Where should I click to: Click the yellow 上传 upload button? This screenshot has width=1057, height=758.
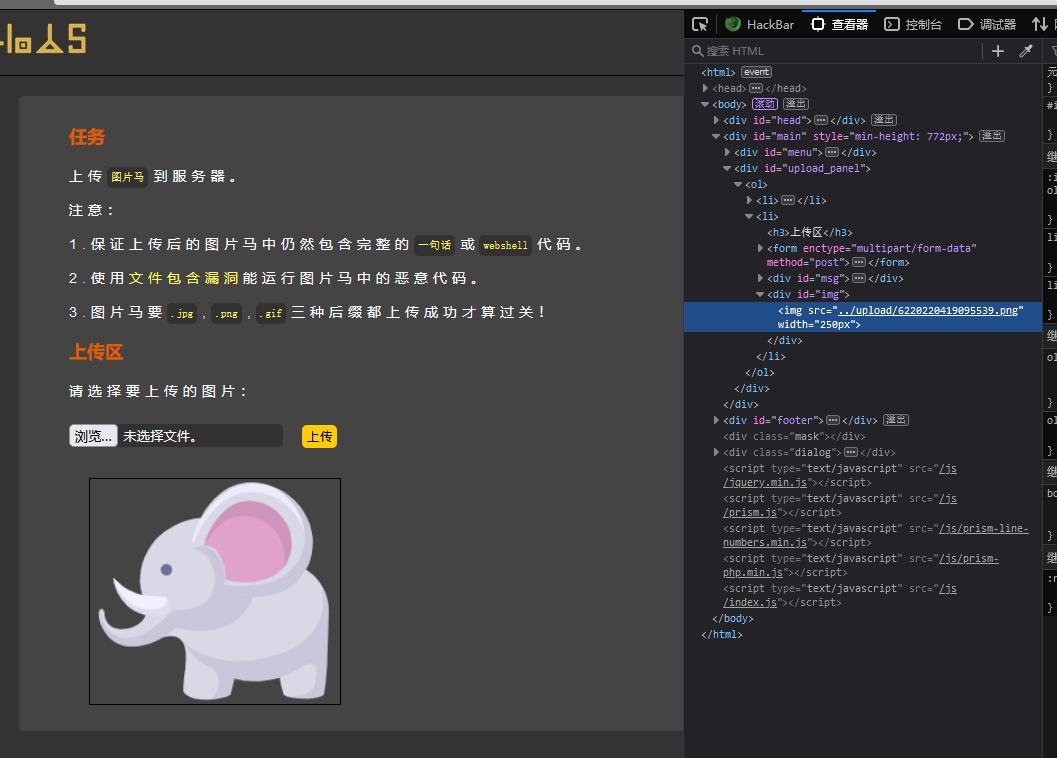(320, 436)
